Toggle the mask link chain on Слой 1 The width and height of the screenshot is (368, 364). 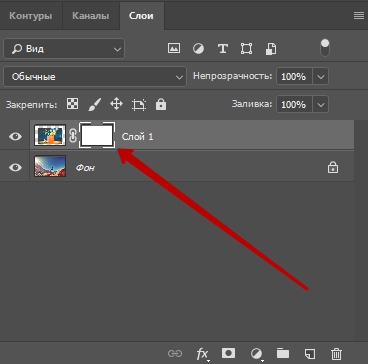click(x=73, y=136)
